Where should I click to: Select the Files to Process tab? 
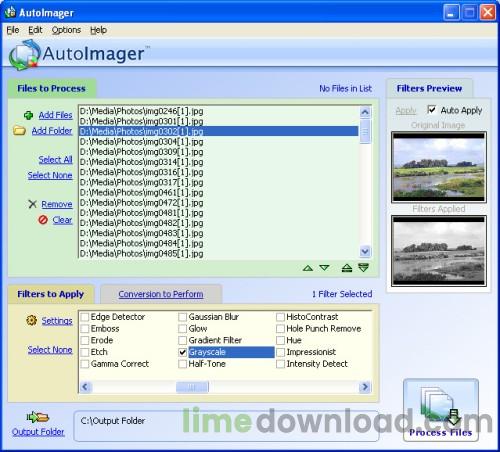pyautogui.click(x=51, y=88)
